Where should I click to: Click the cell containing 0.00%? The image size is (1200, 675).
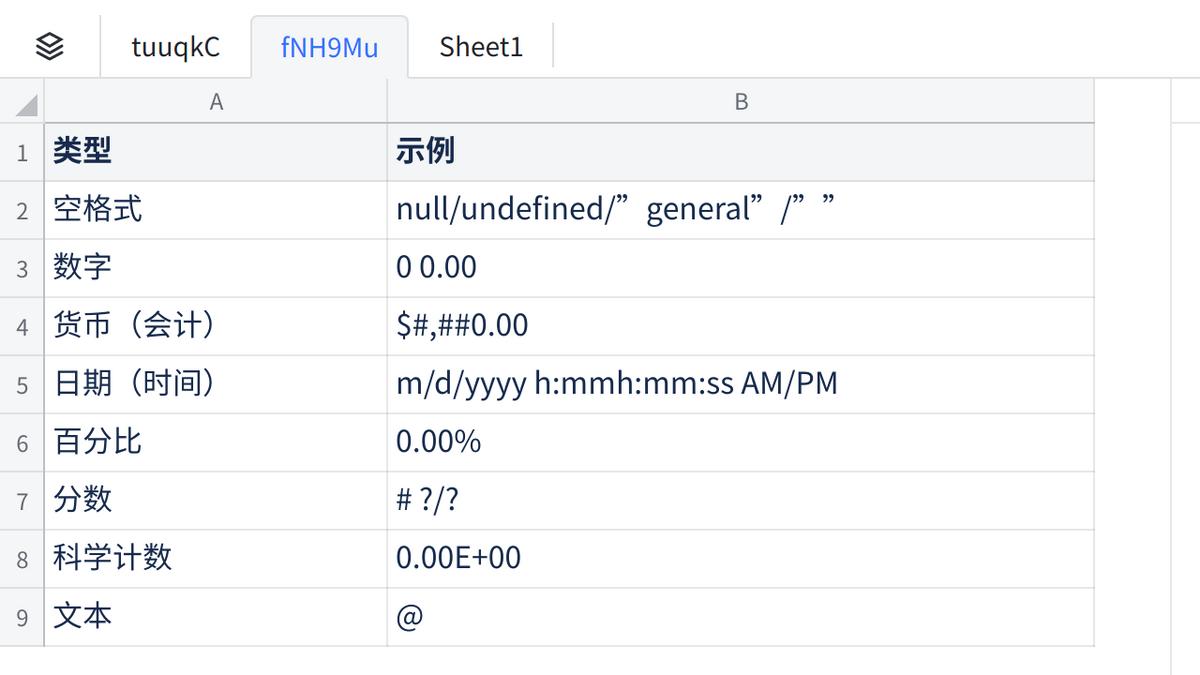[740, 442]
